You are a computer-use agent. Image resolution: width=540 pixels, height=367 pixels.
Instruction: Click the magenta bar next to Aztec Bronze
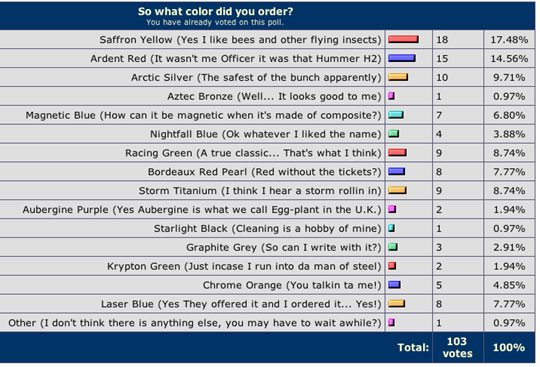coord(392,96)
